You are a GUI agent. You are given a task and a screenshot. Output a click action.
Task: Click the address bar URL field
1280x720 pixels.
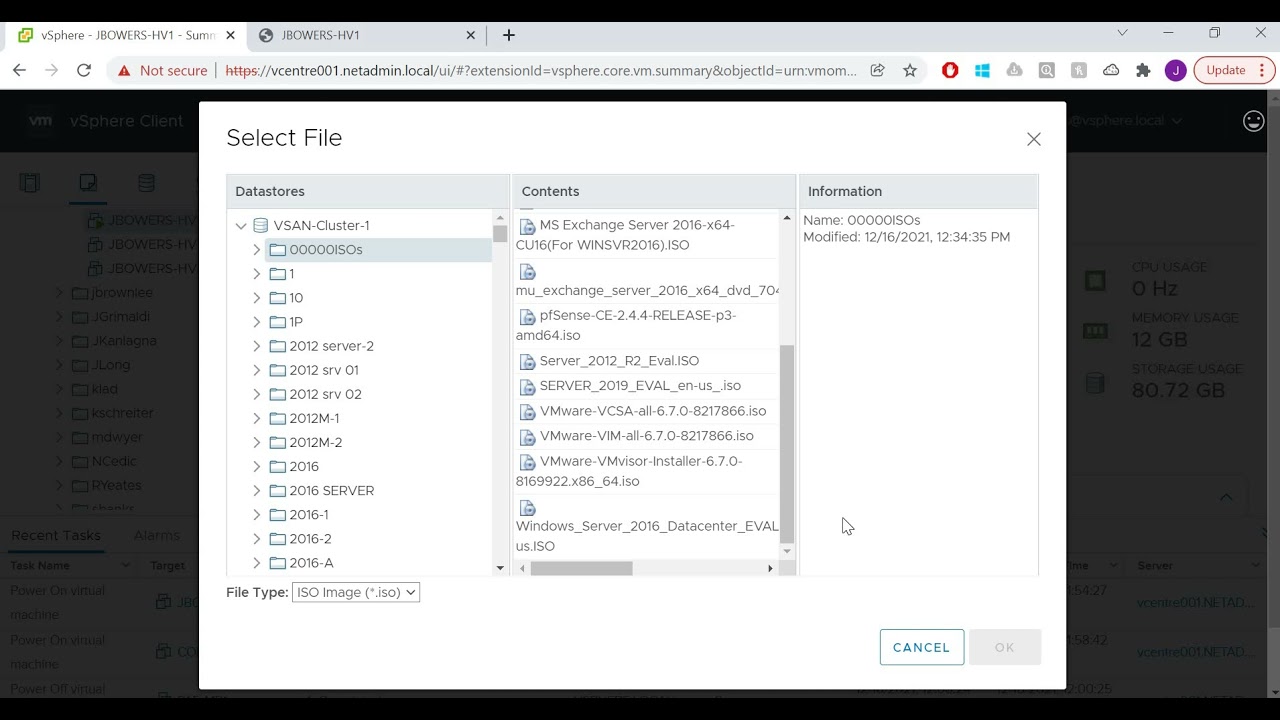[541, 70]
